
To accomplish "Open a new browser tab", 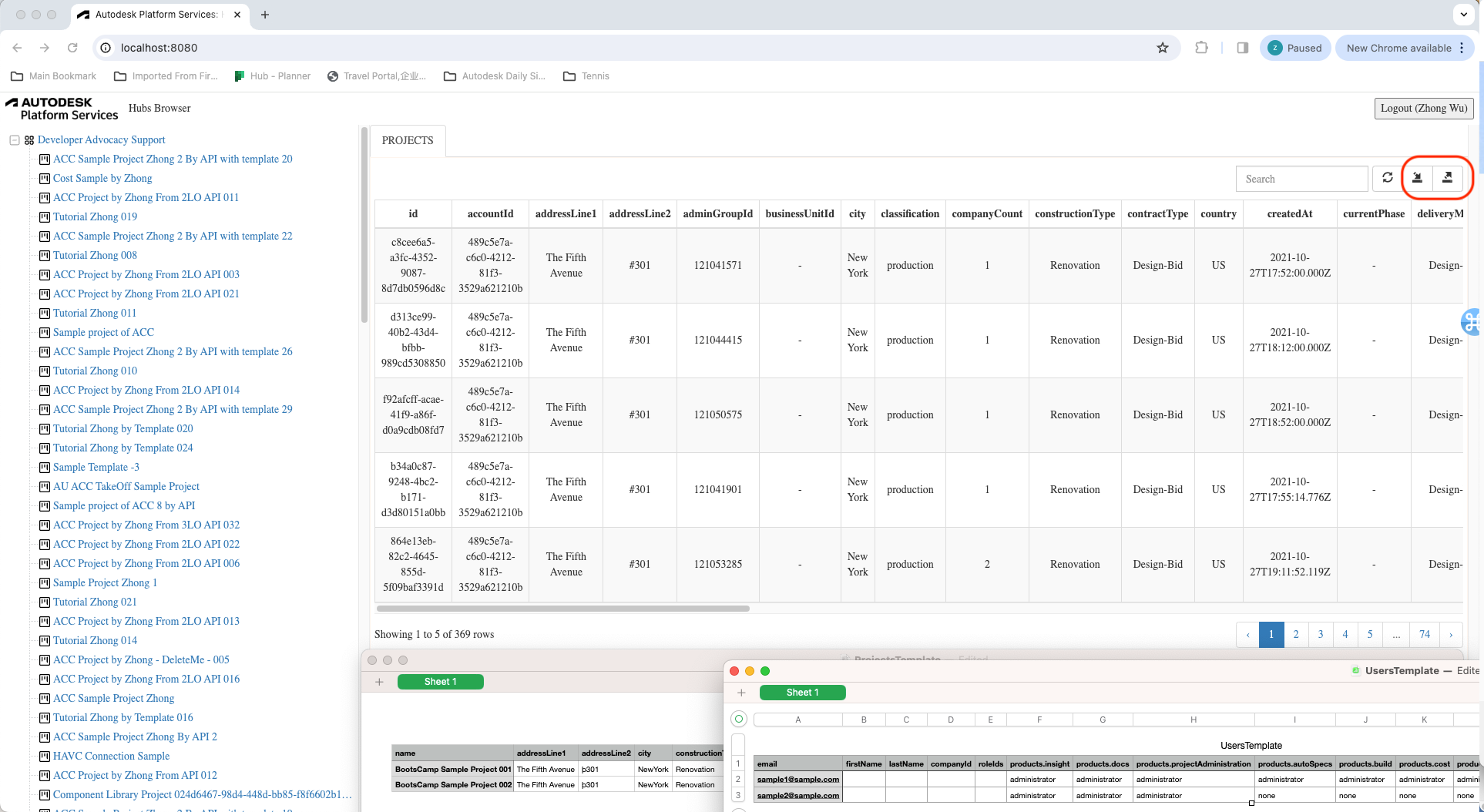I will pos(265,15).
